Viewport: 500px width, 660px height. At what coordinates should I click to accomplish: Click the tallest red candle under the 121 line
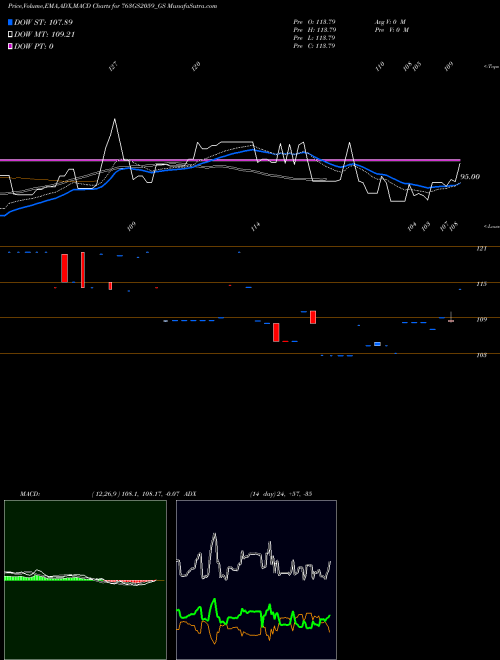pyautogui.click(x=83, y=270)
